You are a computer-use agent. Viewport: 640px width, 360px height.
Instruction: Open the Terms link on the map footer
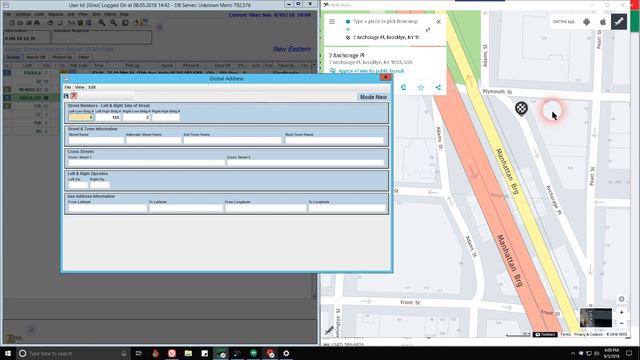565,334
